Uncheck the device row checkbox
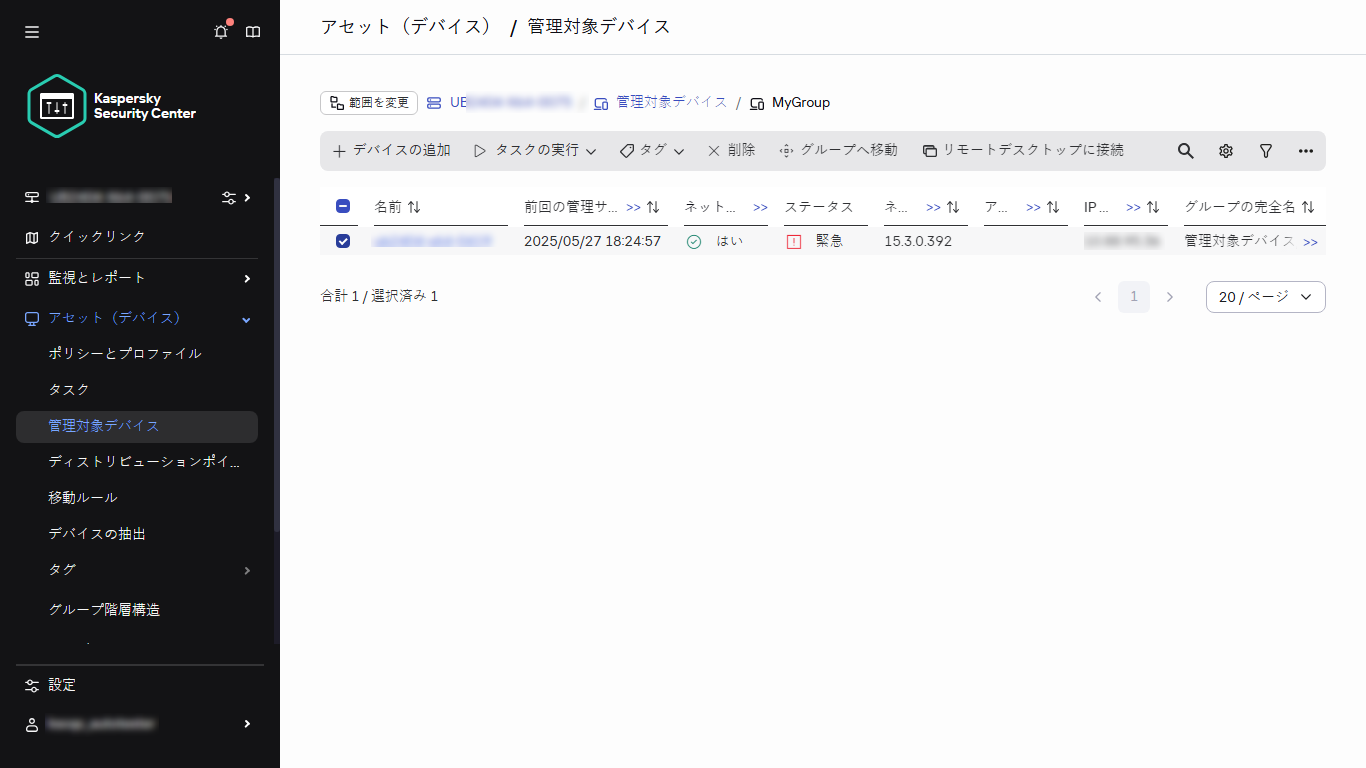The height and width of the screenshot is (768, 1366). coord(343,240)
